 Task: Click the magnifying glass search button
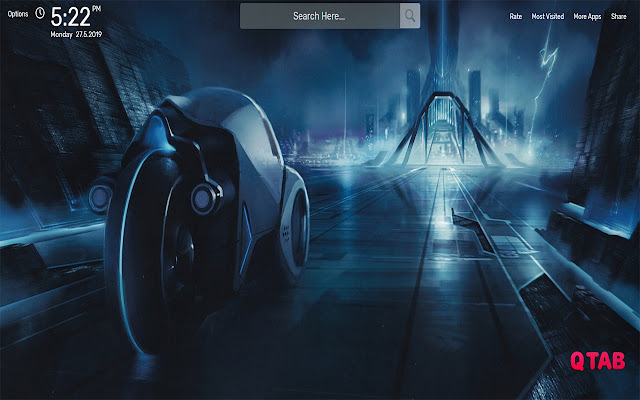(410, 16)
